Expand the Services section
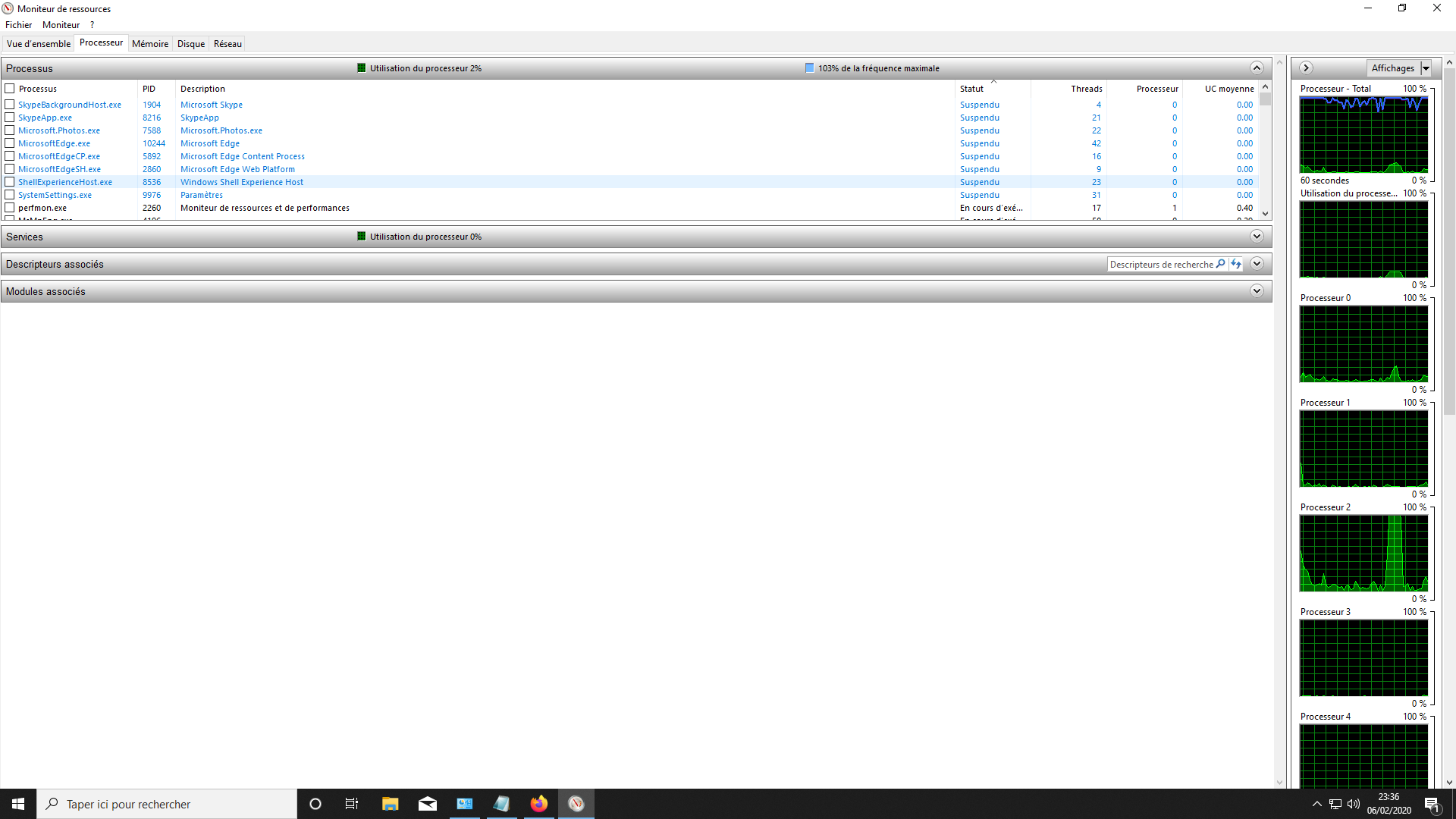 (x=1257, y=237)
